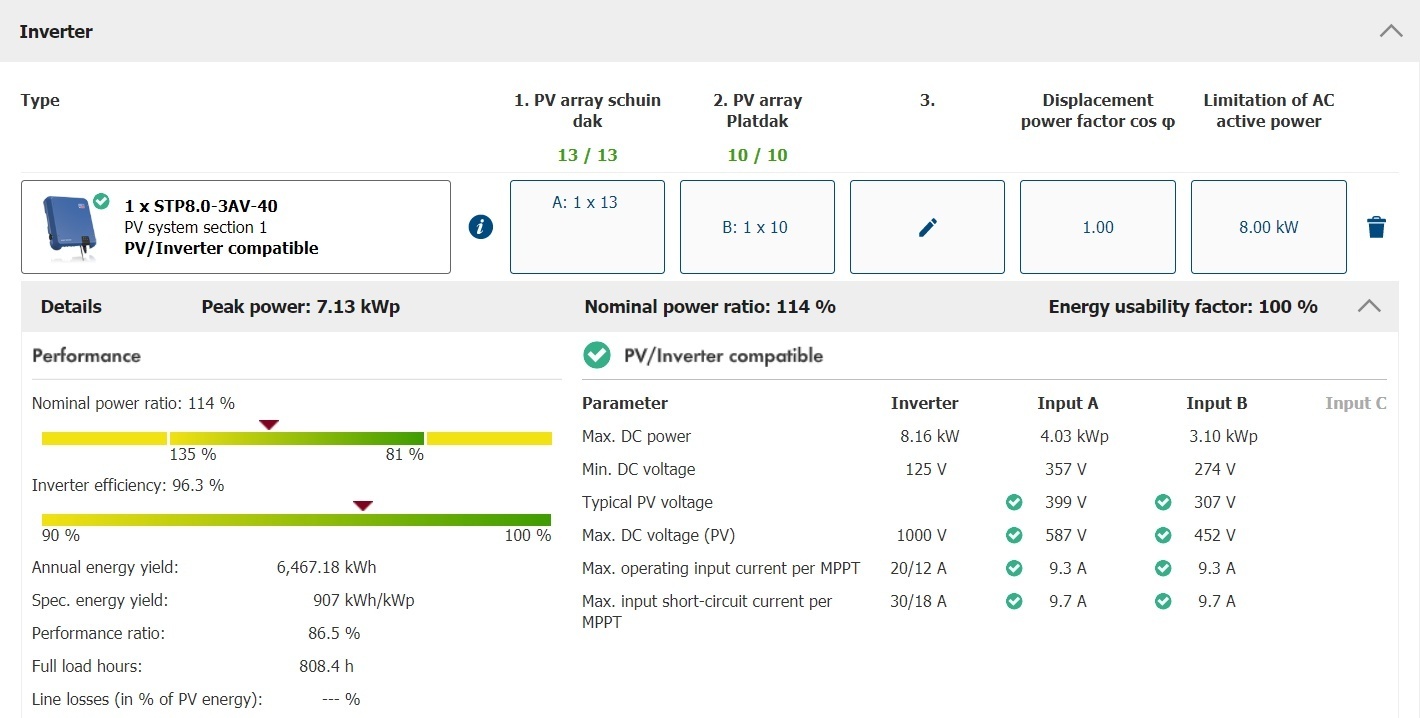Click Input A short-circuit current check icon
The width and height of the screenshot is (1420, 718).
[1014, 601]
